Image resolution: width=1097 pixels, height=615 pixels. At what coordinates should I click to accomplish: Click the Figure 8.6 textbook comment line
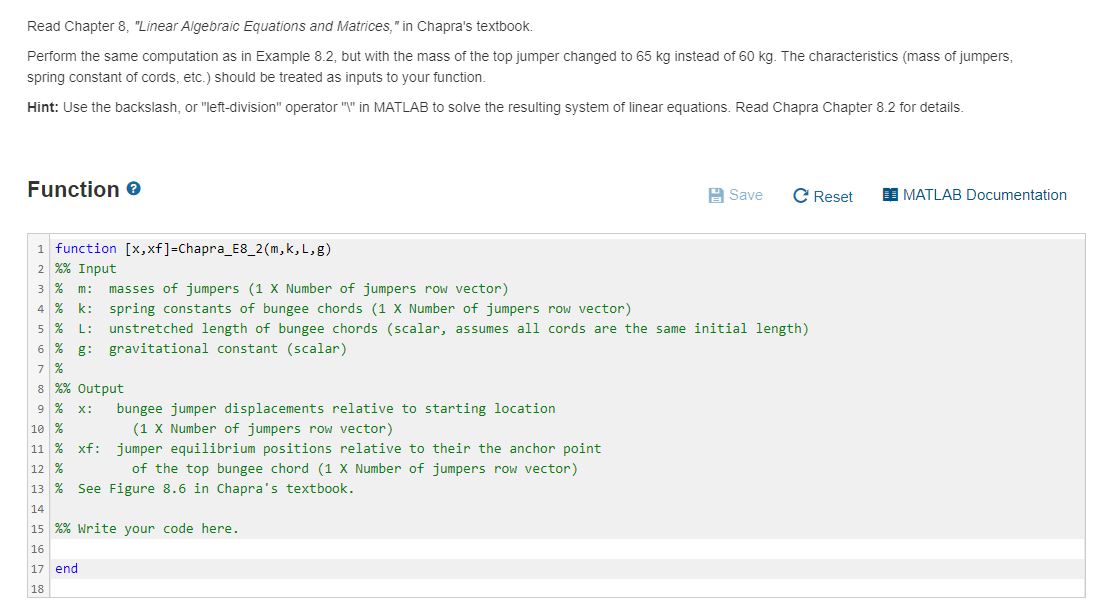tap(200, 488)
